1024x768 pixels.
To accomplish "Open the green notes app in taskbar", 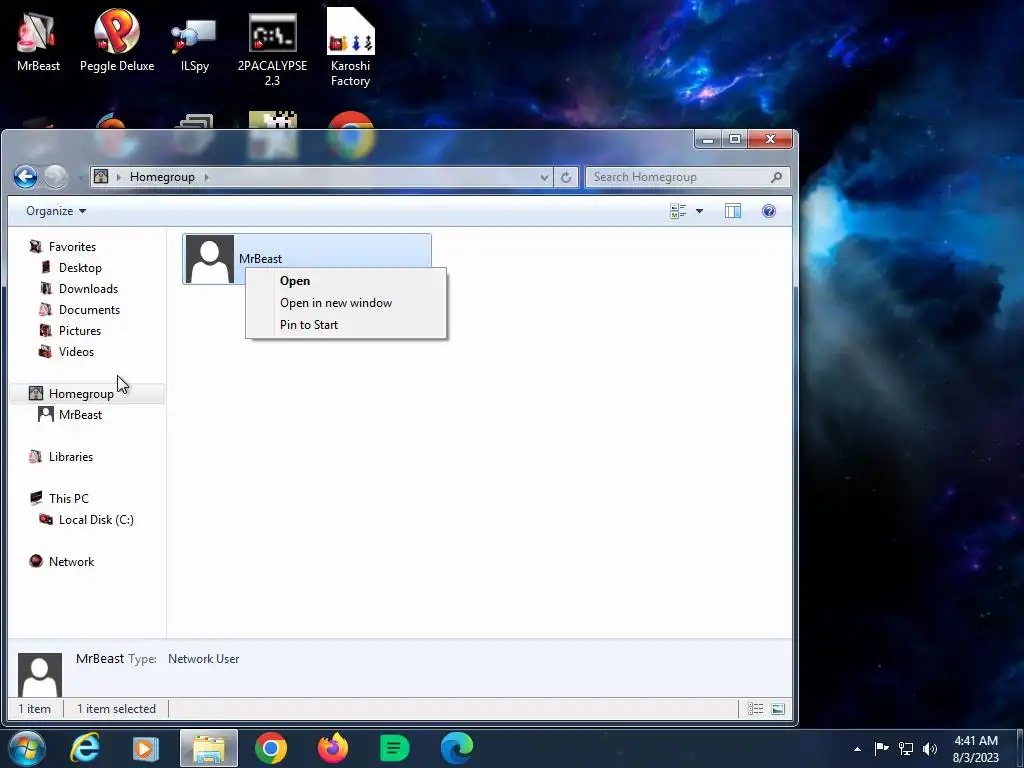I will pyautogui.click(x=394, y=748).
